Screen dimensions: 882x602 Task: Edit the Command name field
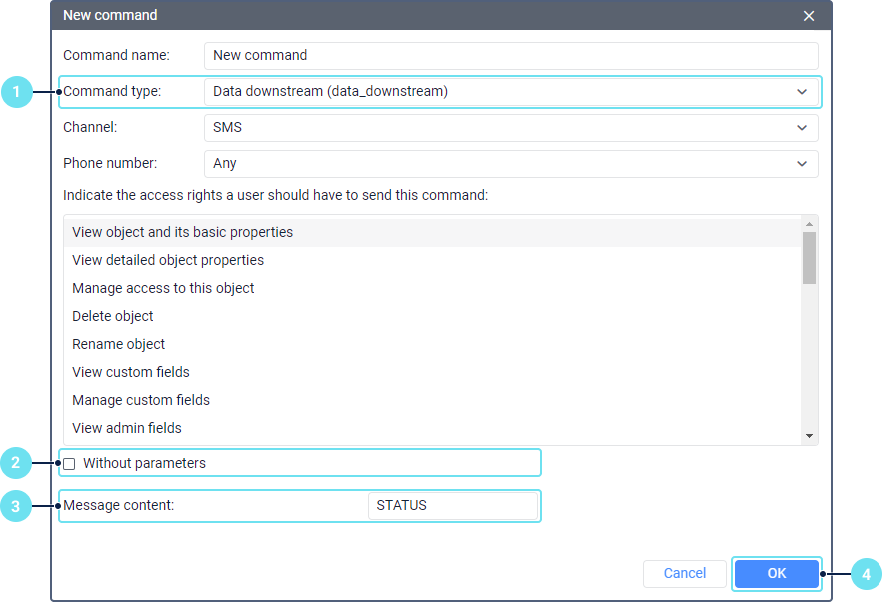511,56
